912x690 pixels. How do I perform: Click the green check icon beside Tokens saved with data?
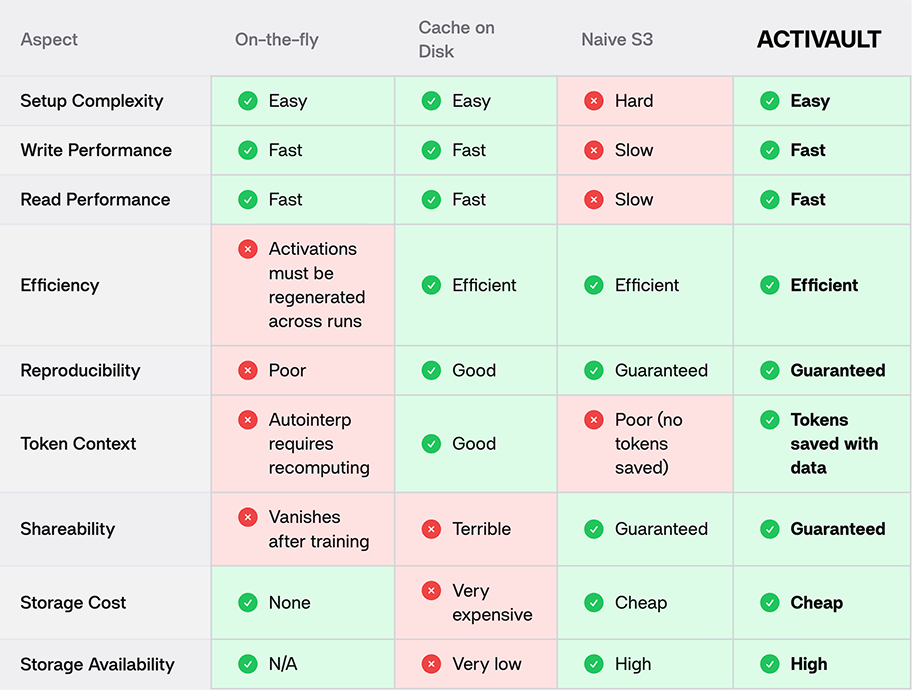(770, 419)
